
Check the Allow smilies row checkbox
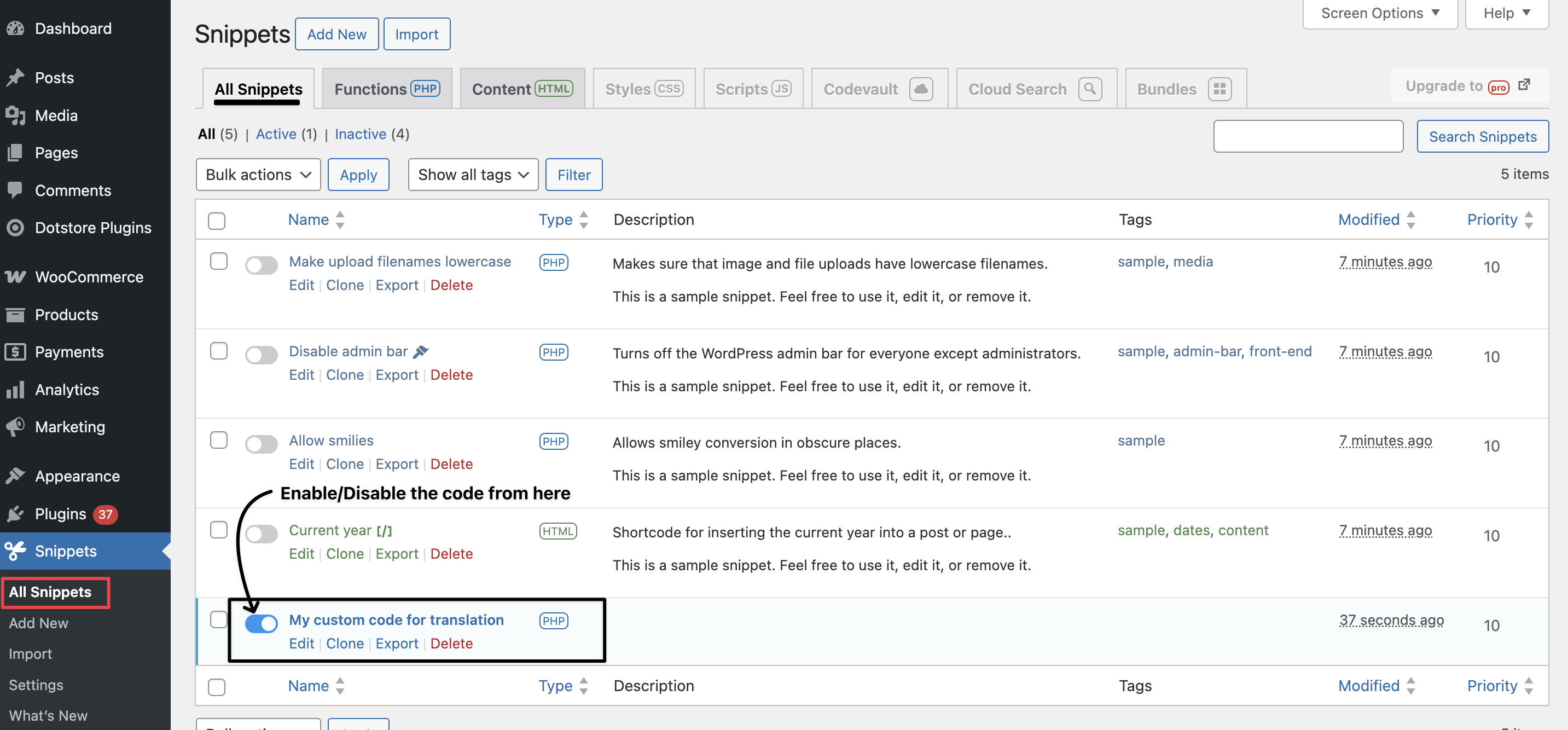[218, 440]
